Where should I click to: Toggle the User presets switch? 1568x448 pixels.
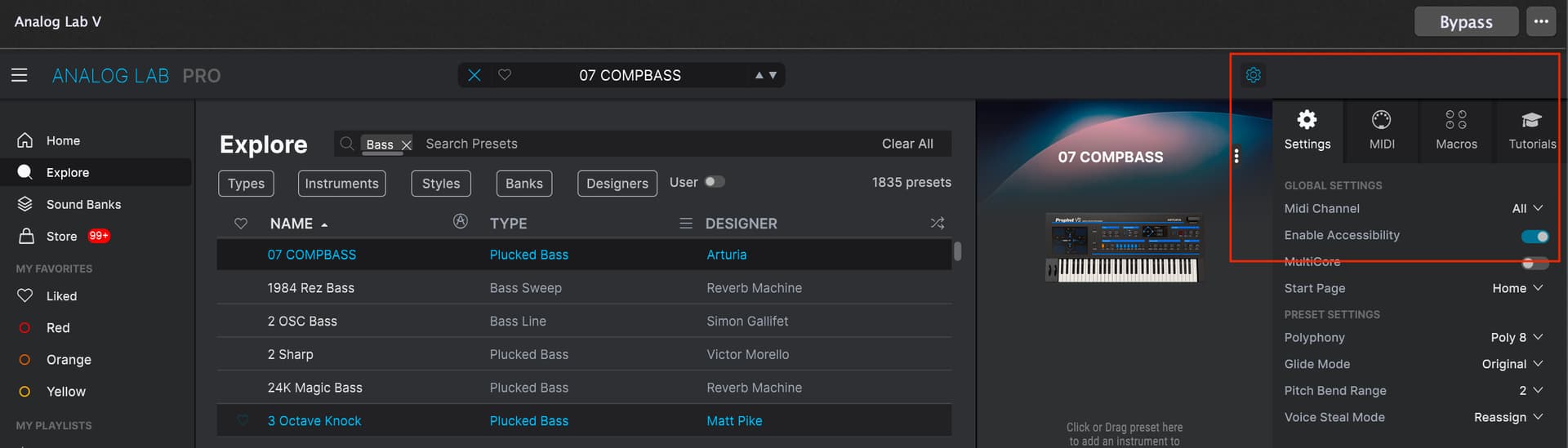[714, 182]
